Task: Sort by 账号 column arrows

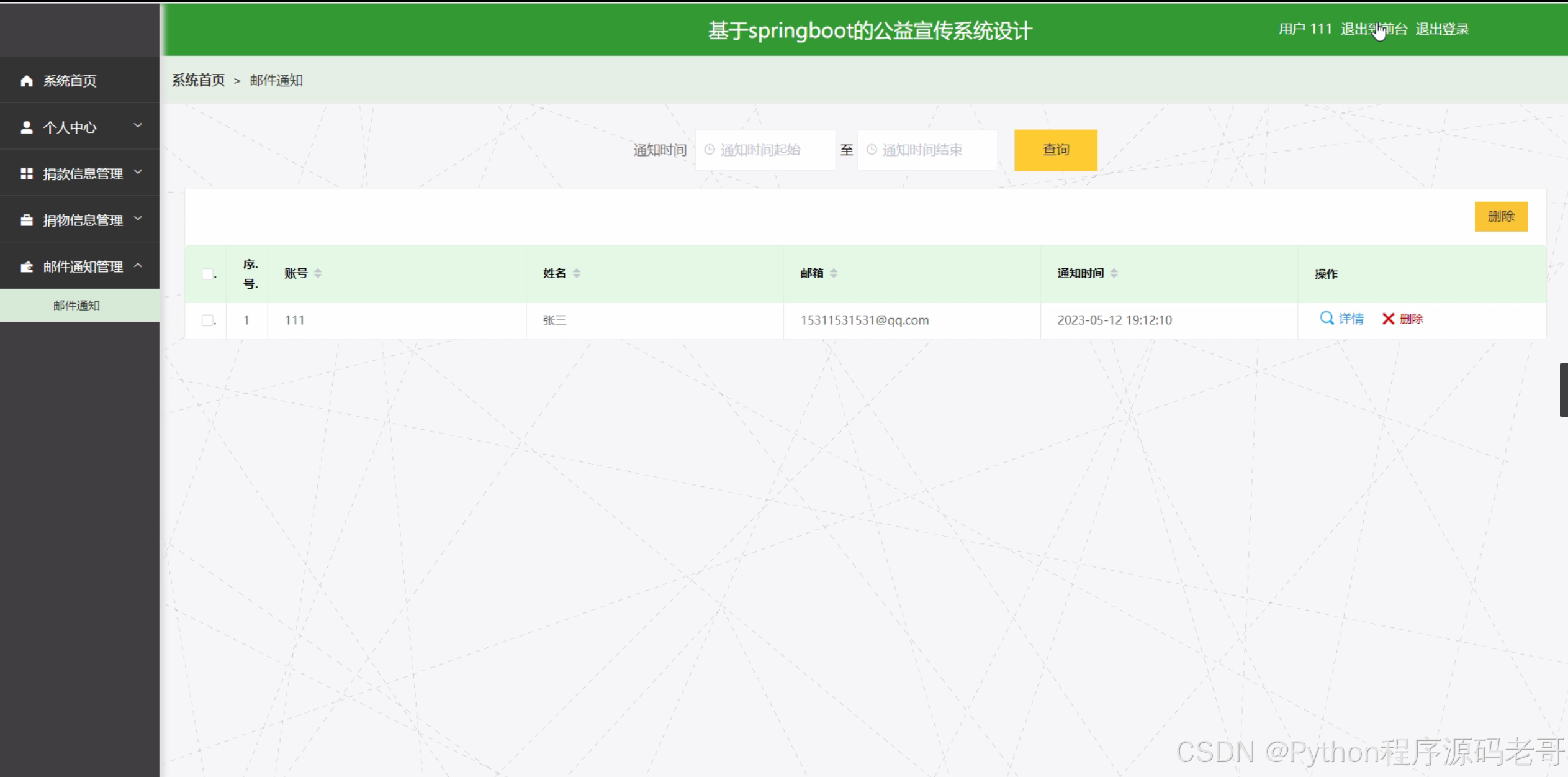Action: [x=318, y=273]
